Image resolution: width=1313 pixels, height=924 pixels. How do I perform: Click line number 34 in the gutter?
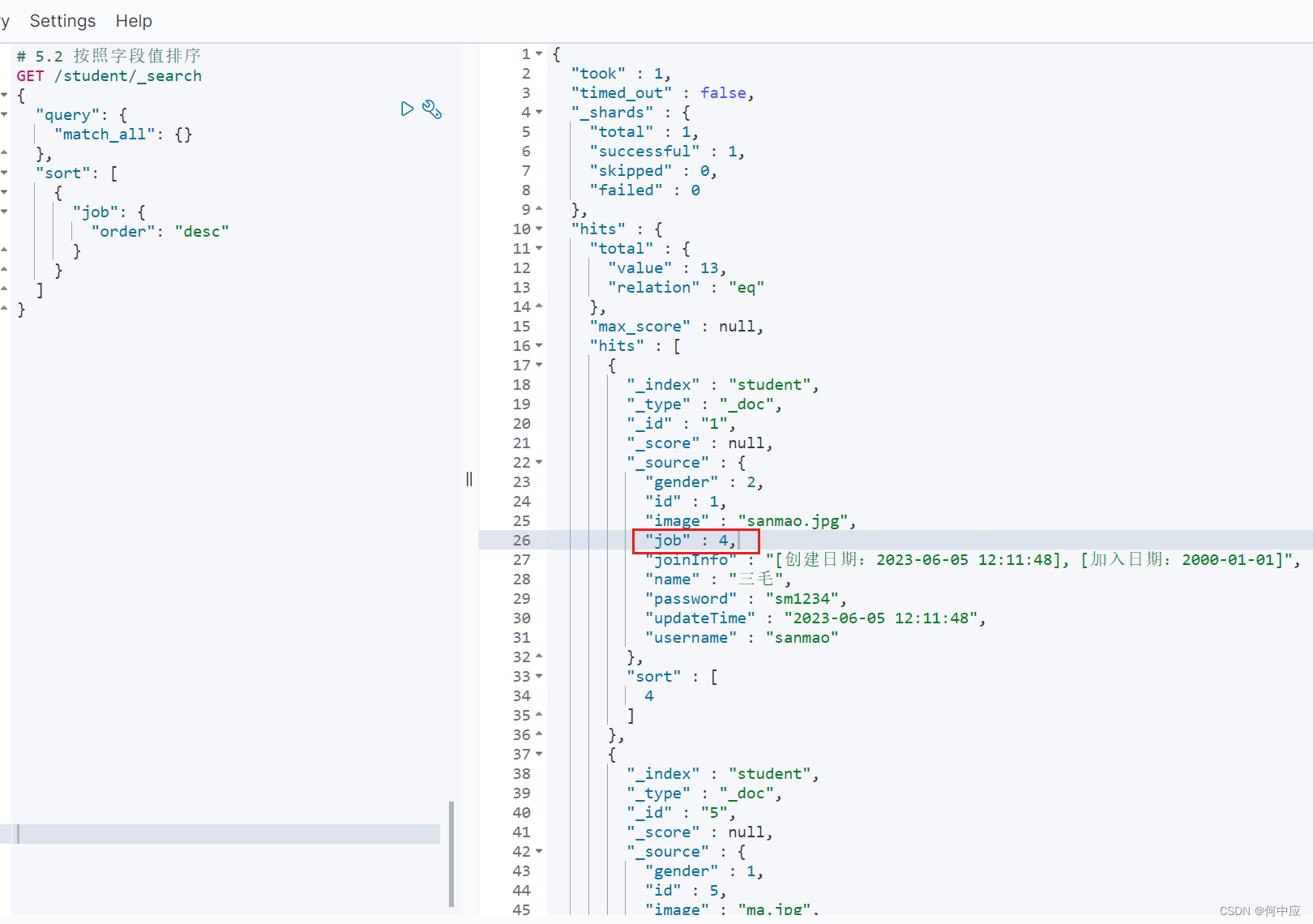pyautogui.click(x=522, y=696)
